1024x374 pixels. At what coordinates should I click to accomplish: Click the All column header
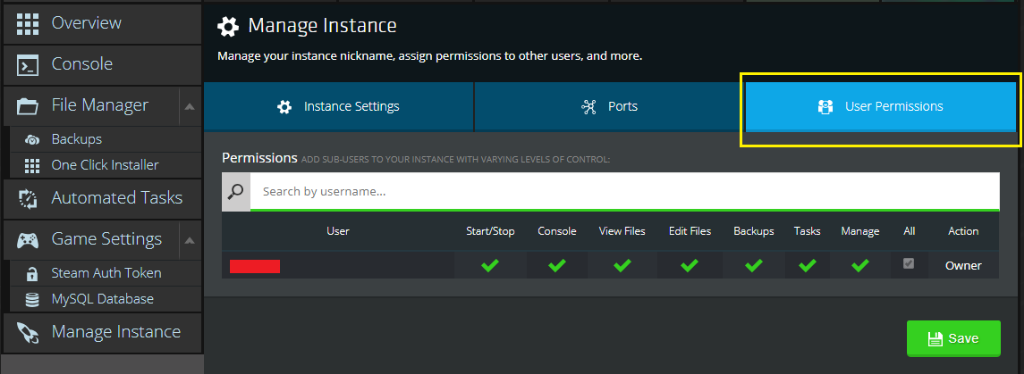[909, 231]
